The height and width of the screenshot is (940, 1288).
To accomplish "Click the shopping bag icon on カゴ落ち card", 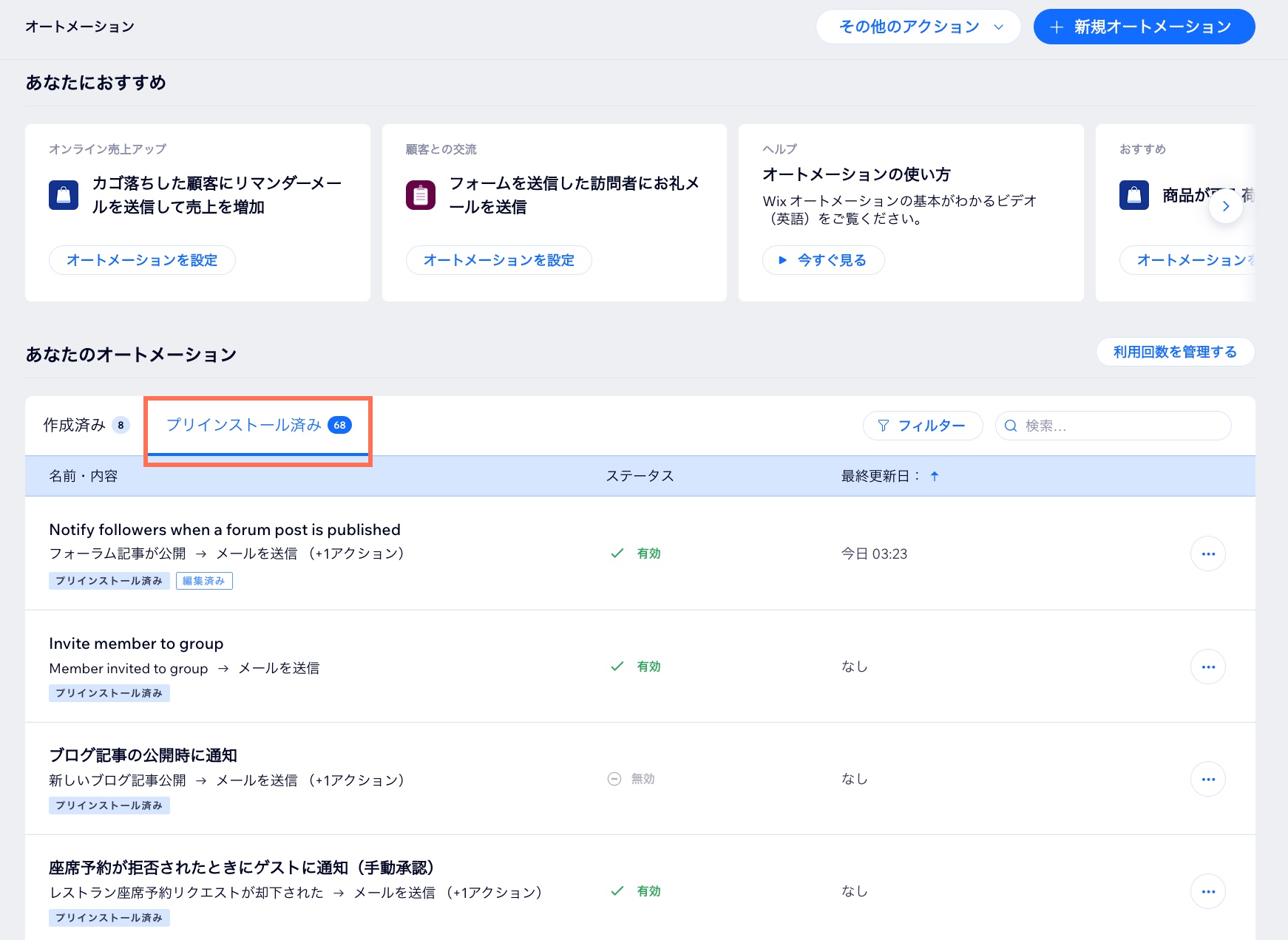I will tap(64, 195).
